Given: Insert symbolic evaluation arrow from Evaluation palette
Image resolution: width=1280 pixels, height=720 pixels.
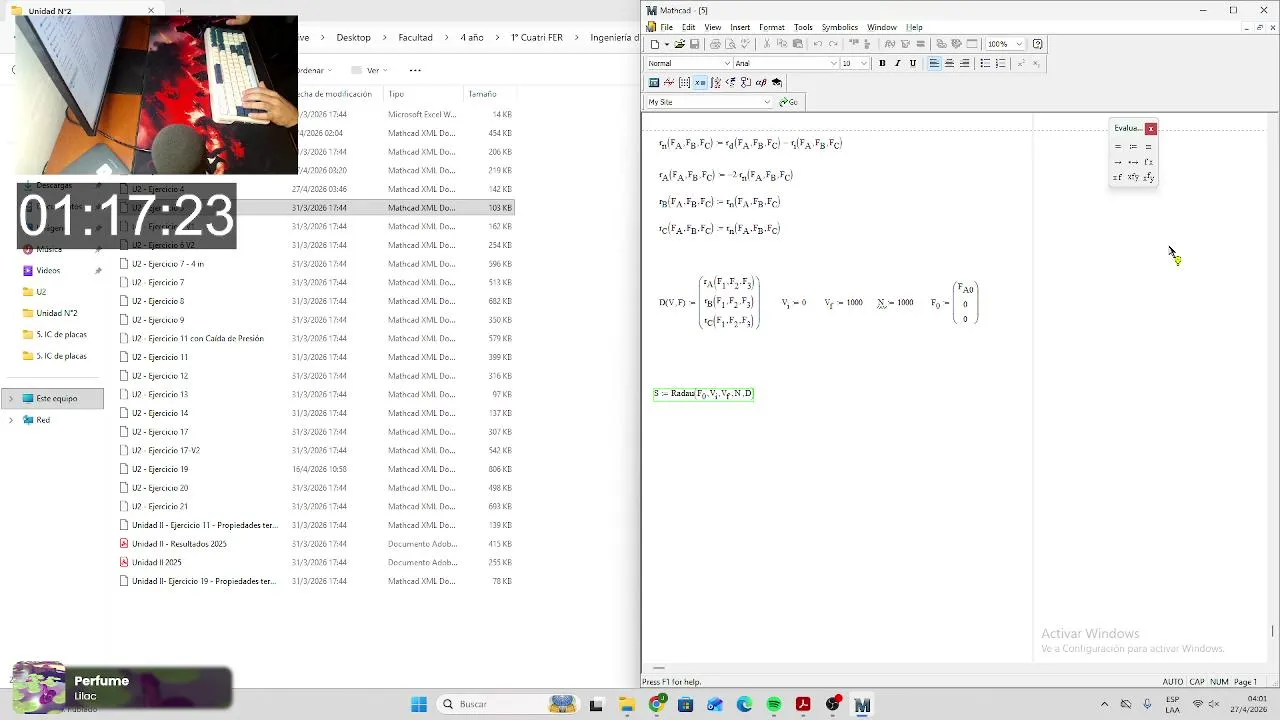Looking at the screenshot, I should click(1118, 162).
